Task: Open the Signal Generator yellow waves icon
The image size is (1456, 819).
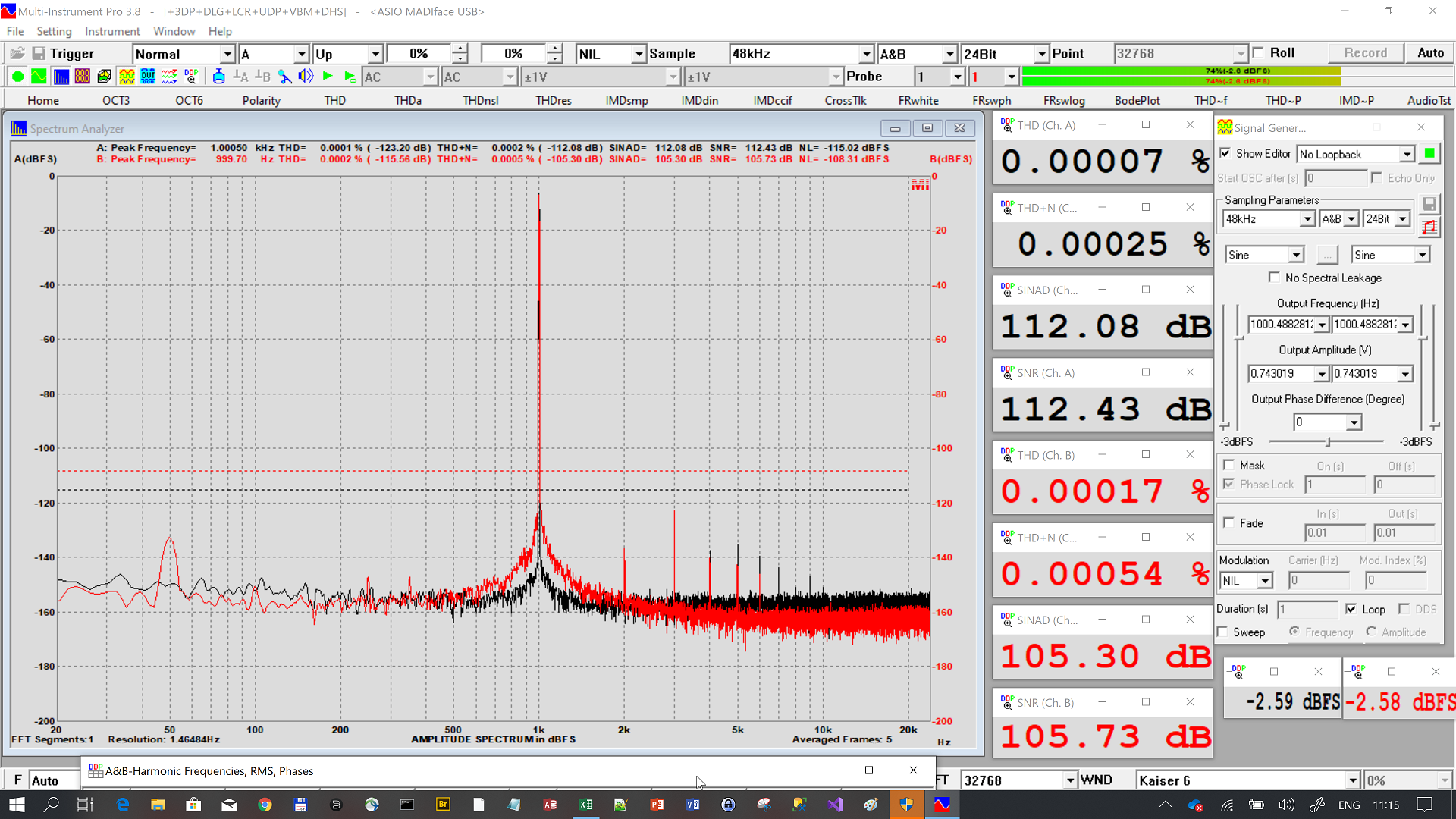Action: coord(127,77)
